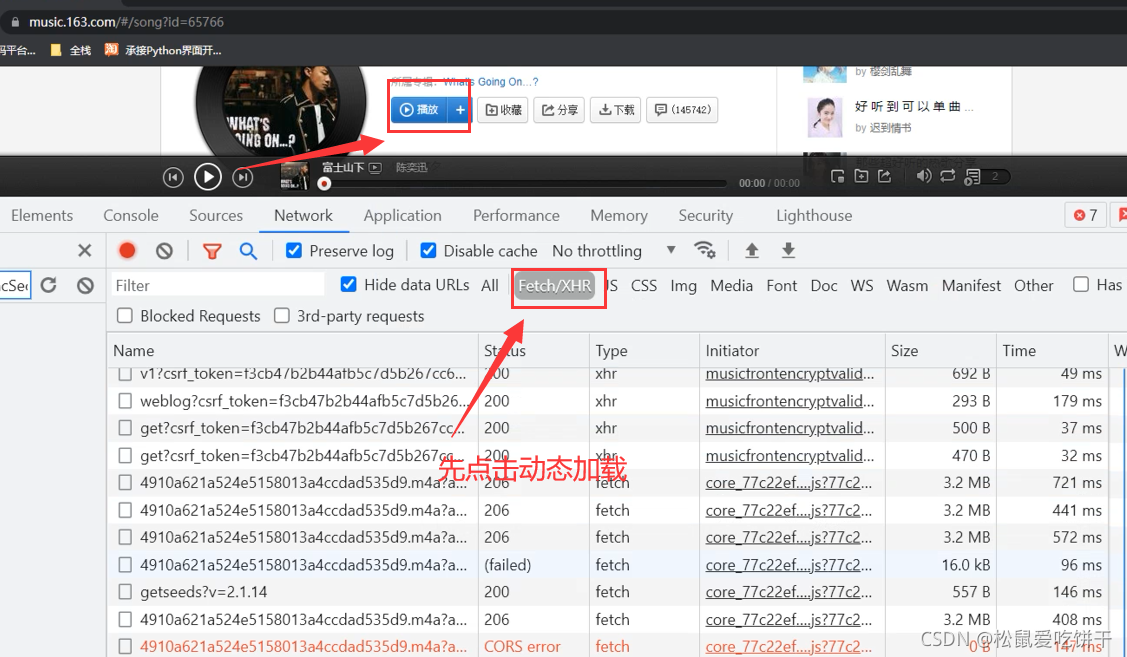This screenshot has width=1127, height=657.
Task: Click the player share icon
Action: [x=885, y=176]
